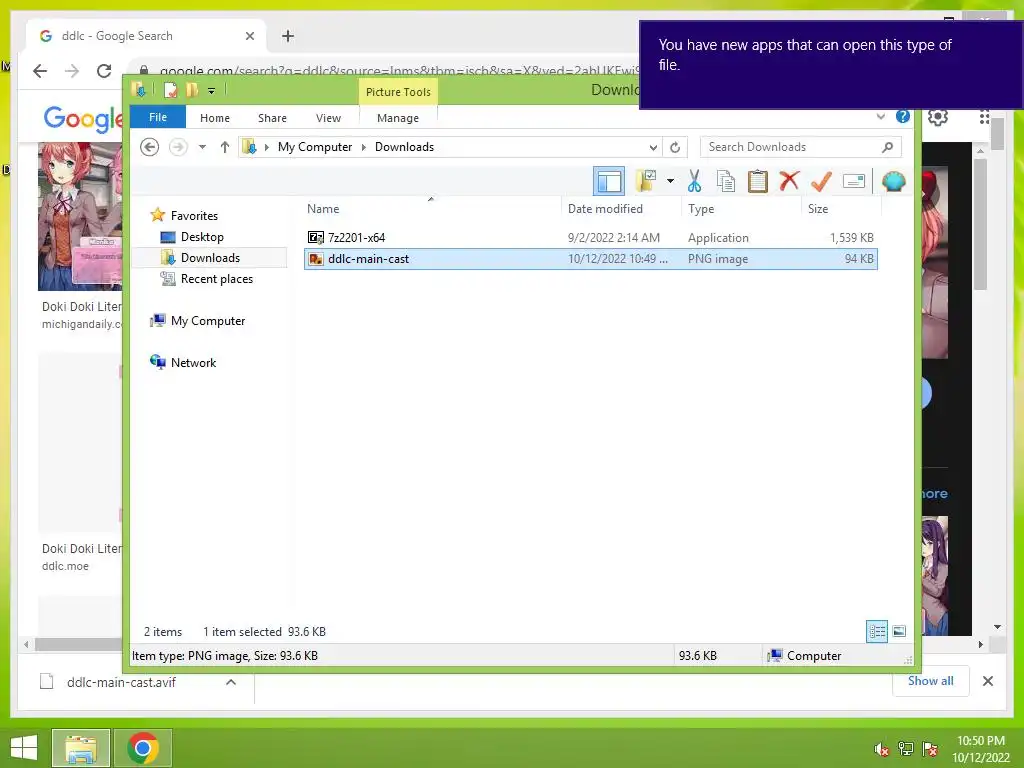This screenshot has height=768, width=1024.
Task: Open ddlc-main-cast.avif download options chevron
Action: pyautogui.click(x=231, y=682)
